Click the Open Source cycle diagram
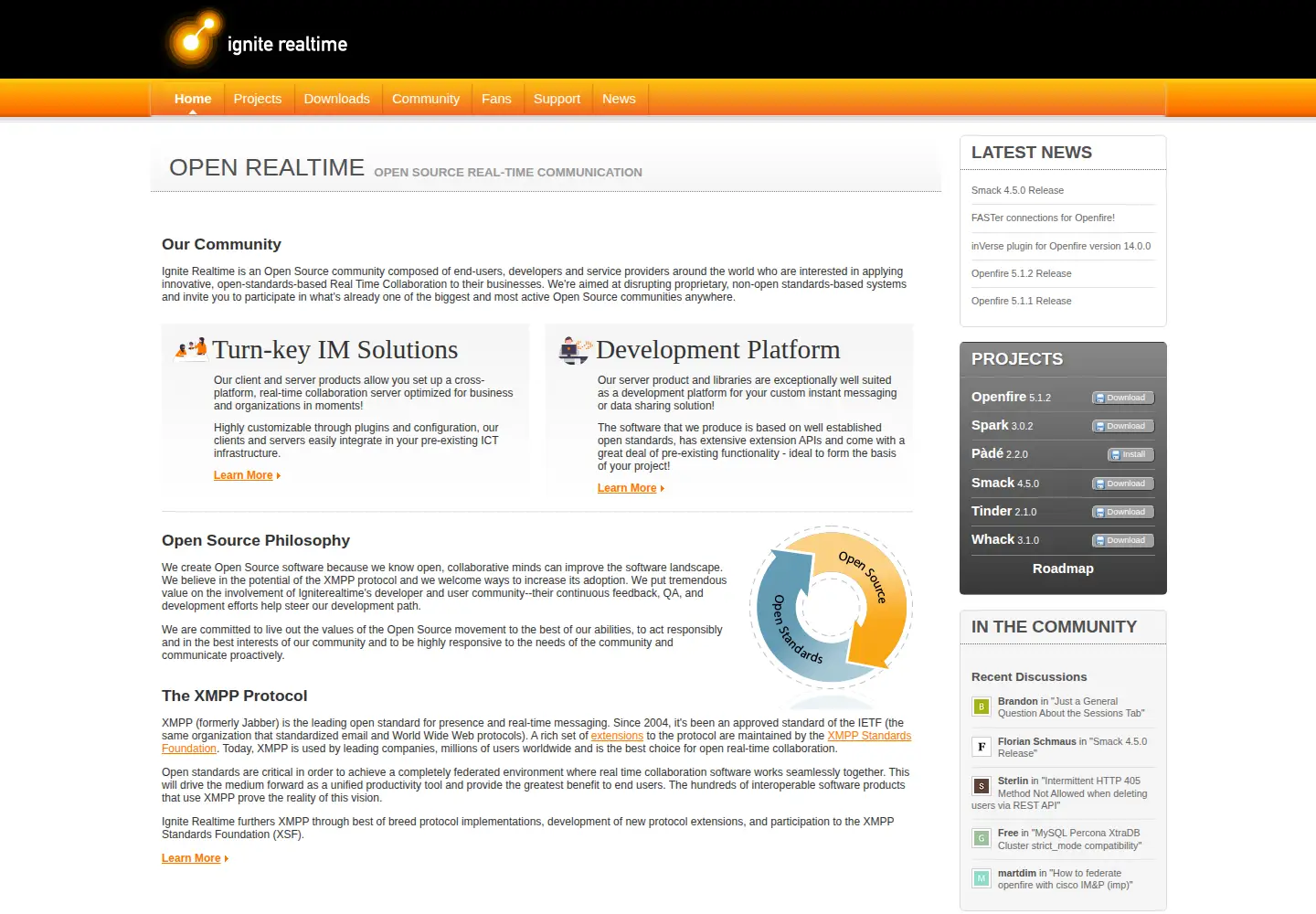Viewport: 1316px width, 914px height. click(x=831, y=608)
